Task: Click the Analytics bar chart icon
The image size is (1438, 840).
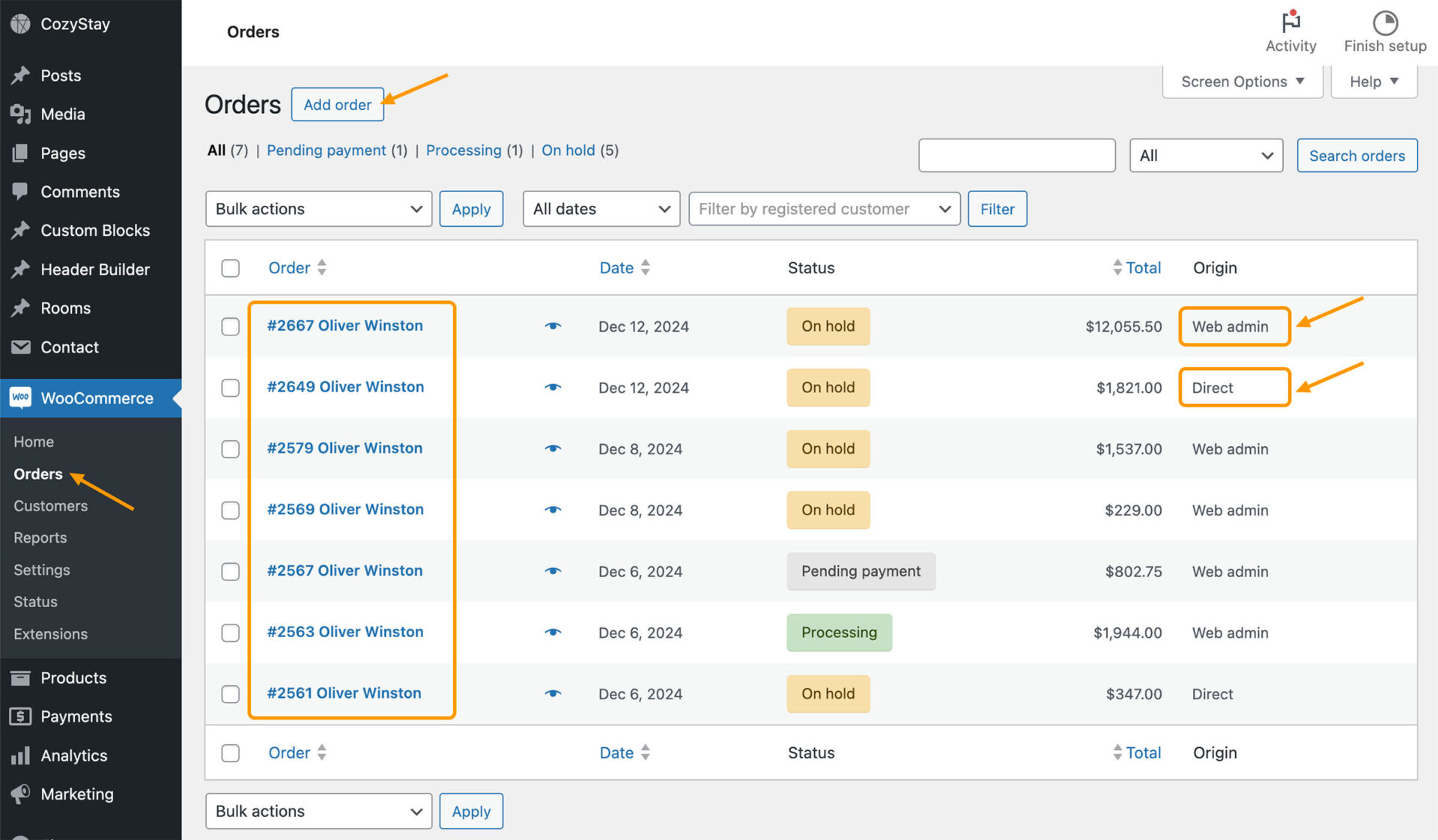Action: coord(21,755)
